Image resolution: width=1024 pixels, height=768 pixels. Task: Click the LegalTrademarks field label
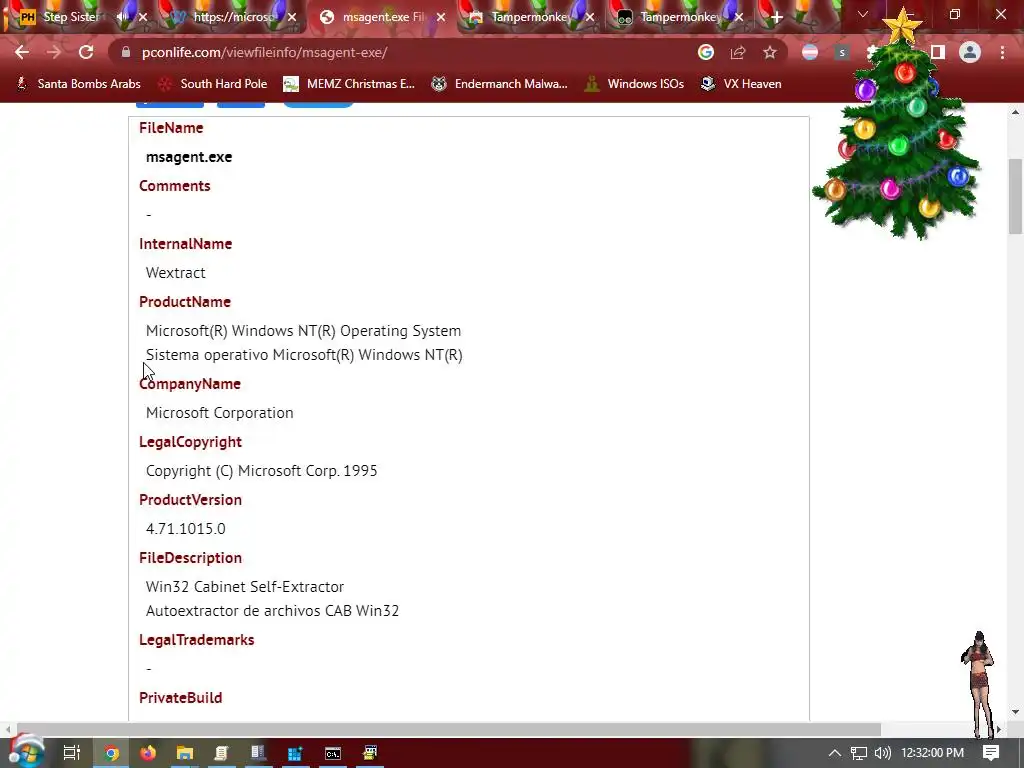tap(197, 640)
